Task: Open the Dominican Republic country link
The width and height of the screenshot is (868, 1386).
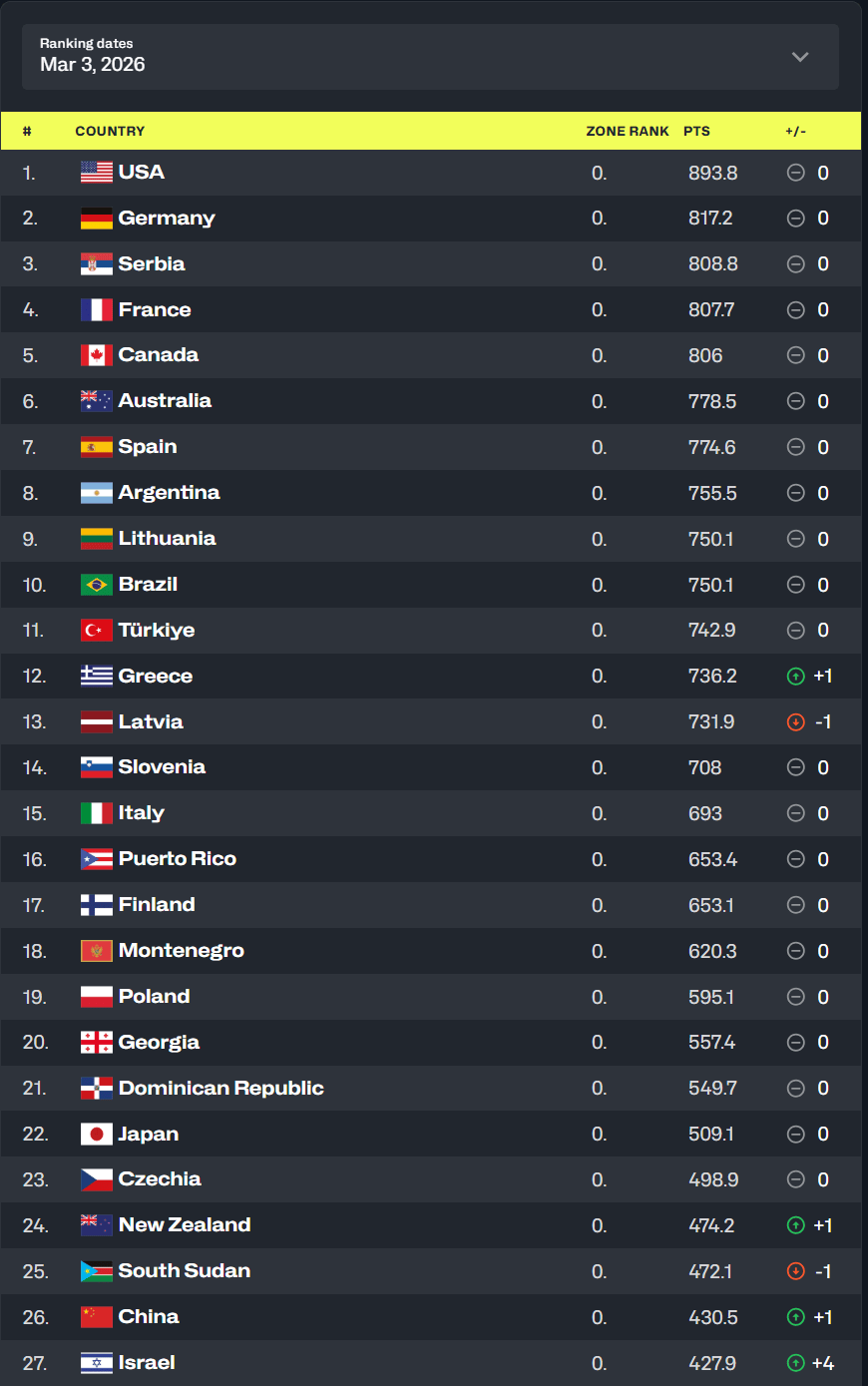Action: [x=220, y=1089]
